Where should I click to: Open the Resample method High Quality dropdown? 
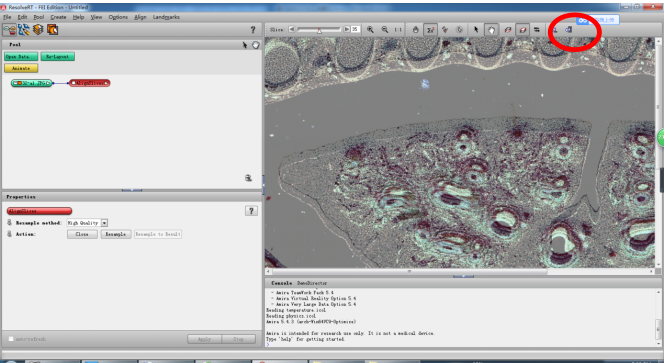pyautogui.click(x=87, y=223)
